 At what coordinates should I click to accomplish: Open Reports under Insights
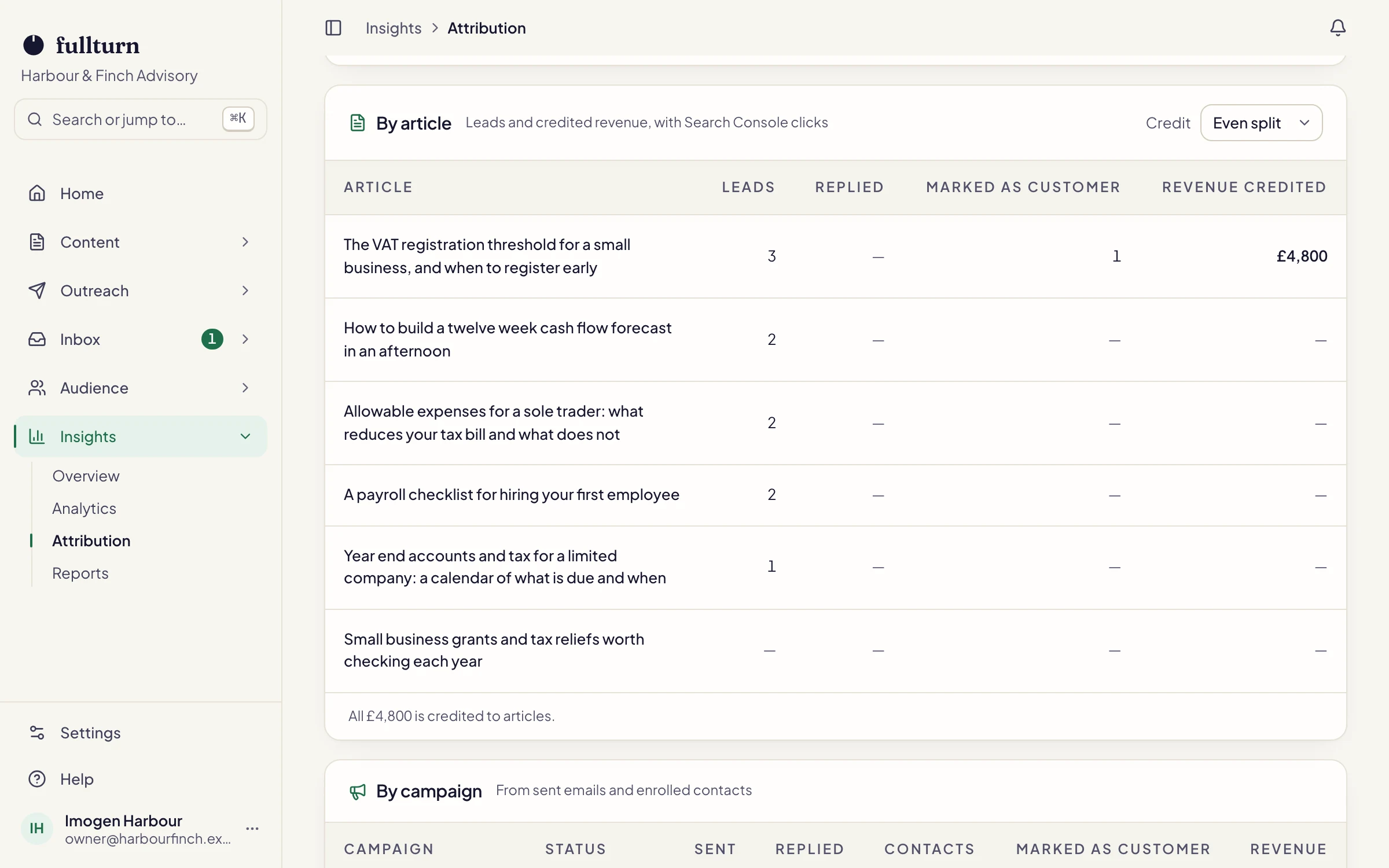point(80,573)
